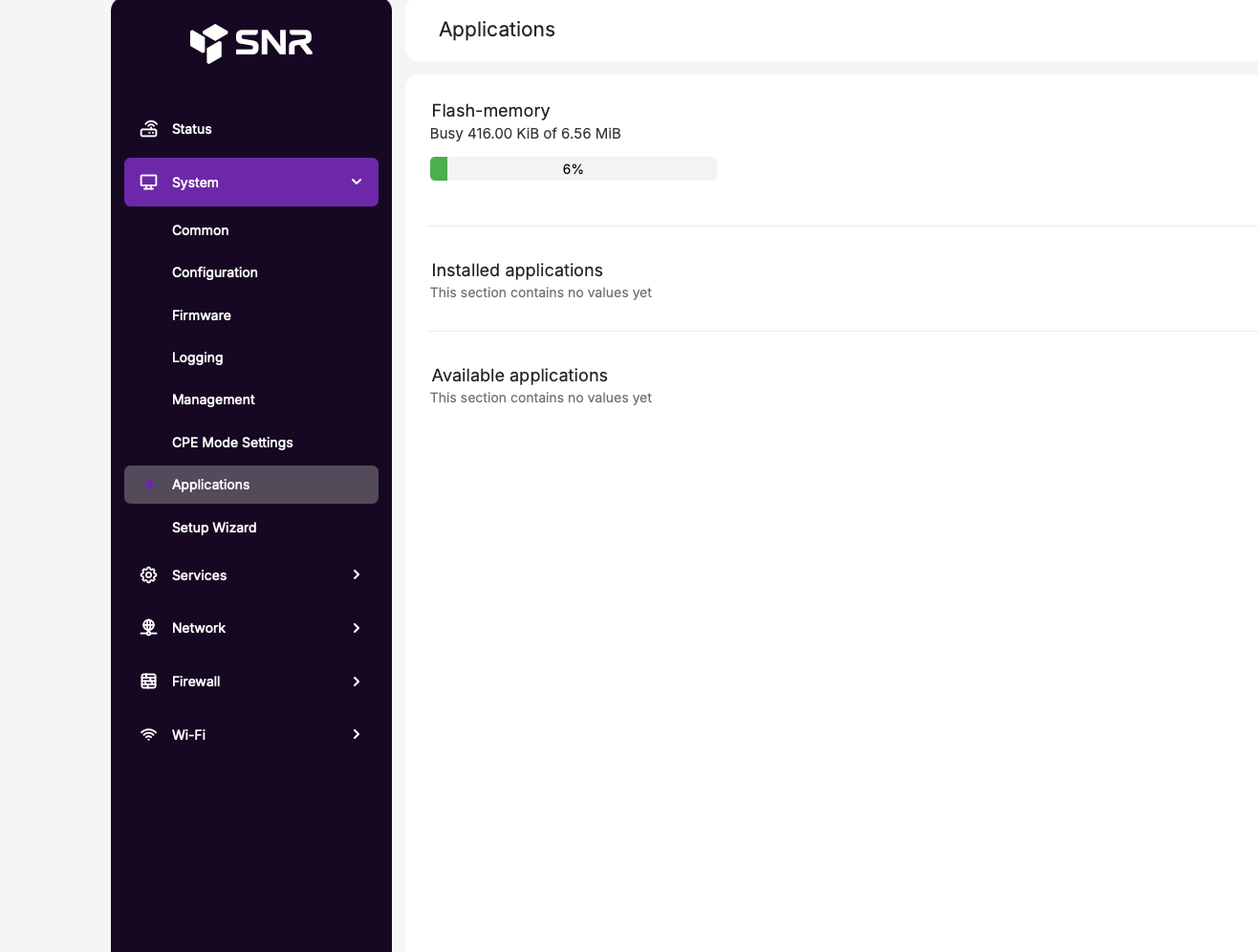1258x952 pixels.
Task: Click the System monitor icon
Action: tap(149, 182)
